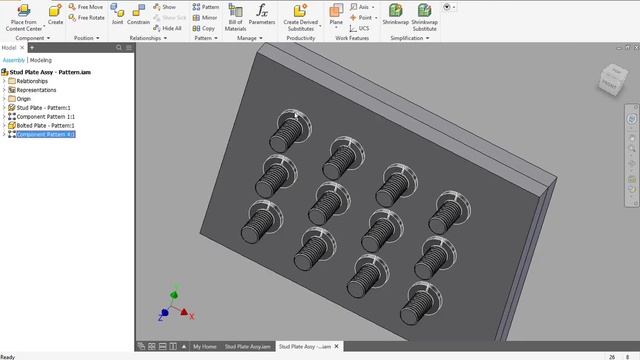Viewport: 640px width, 360px height.
Task: Expand the document tab bar arrow
Action: [x=184, y=346]
